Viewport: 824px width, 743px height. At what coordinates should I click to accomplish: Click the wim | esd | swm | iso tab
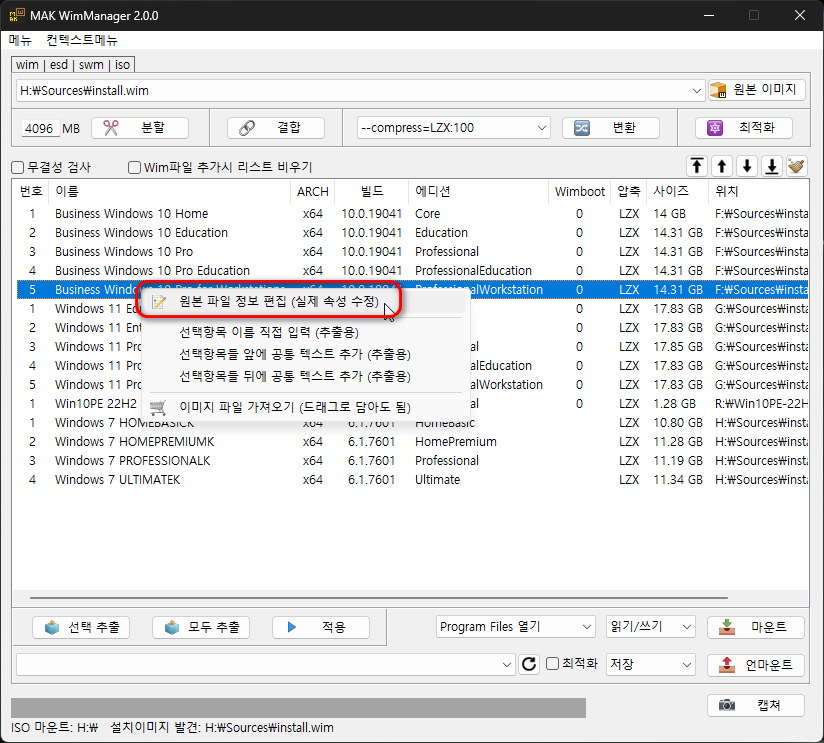coord(73,65)
